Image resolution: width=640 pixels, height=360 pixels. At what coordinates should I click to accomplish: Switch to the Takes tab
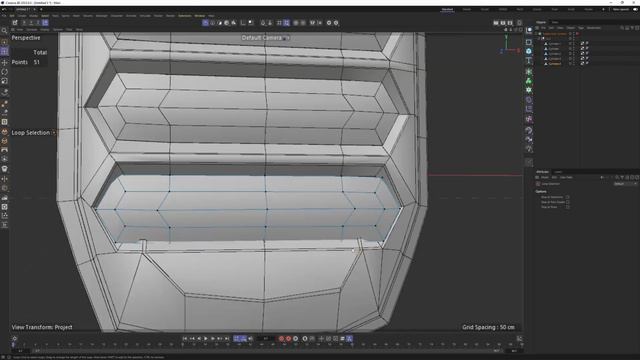pos(555,22)
